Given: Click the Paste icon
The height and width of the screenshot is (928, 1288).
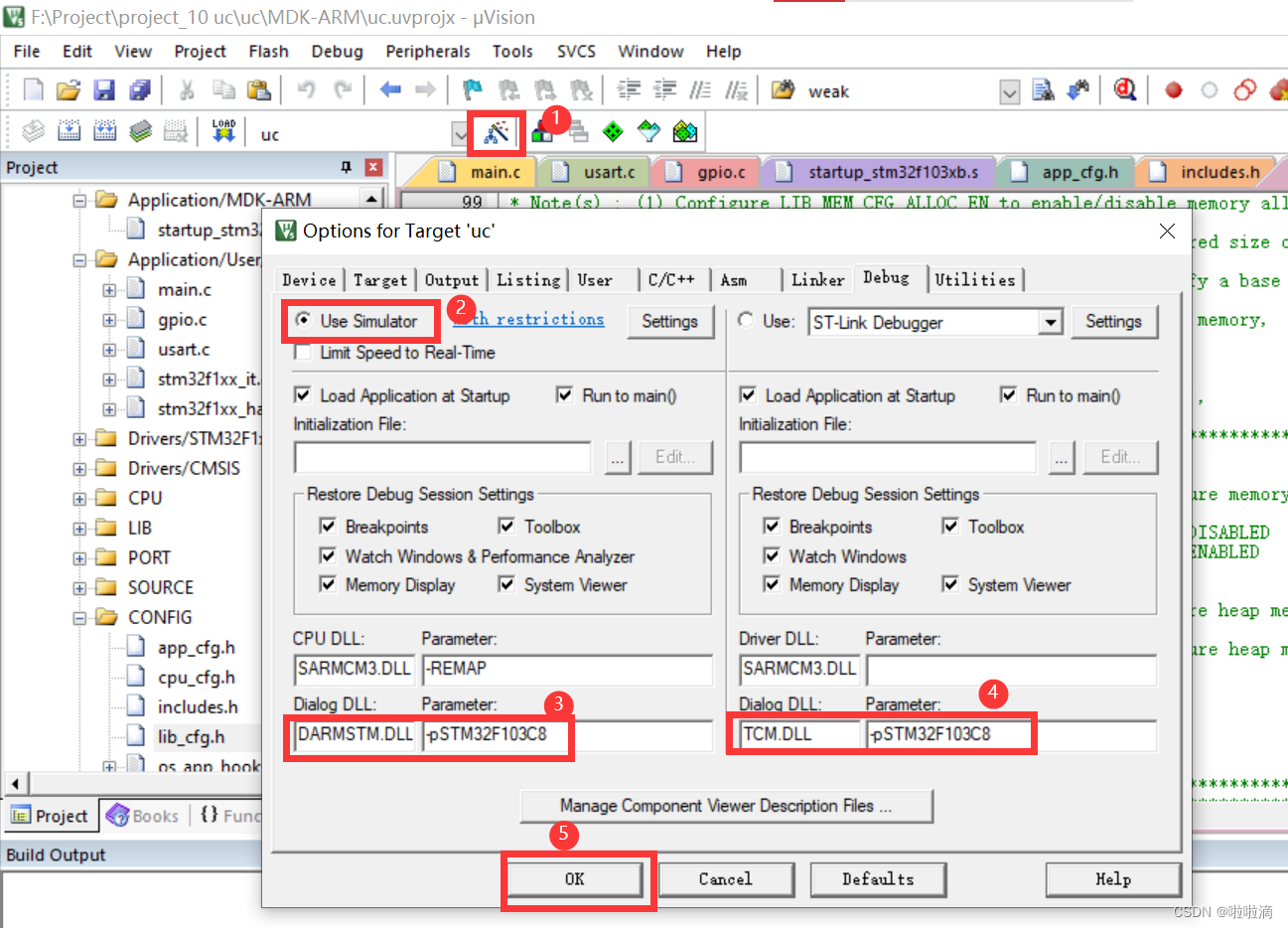Looking at the screenshot, I should pos(258,90).
